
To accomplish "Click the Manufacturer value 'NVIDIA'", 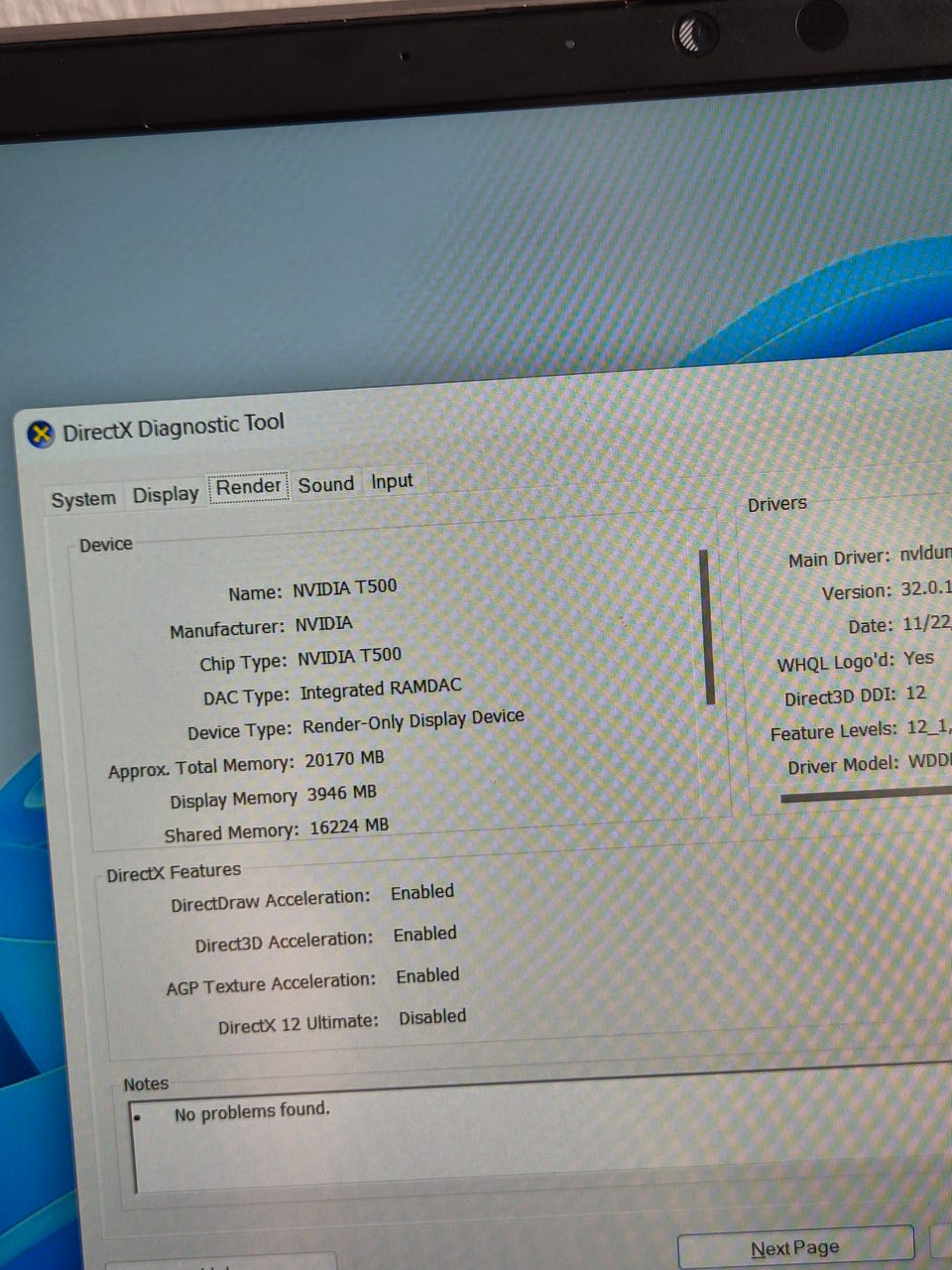I will [323, 624].
